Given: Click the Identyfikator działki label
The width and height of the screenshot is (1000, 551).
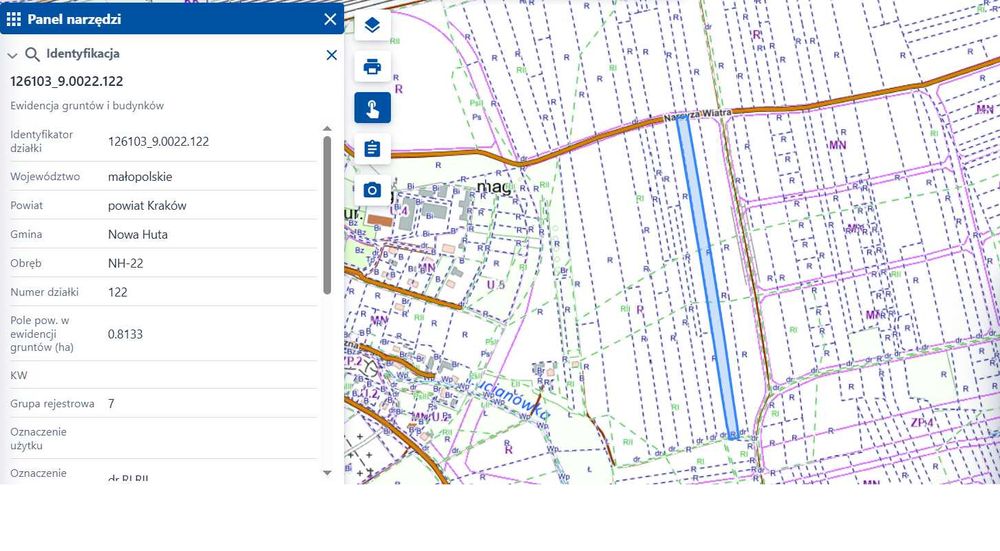Looking at the screenshot, I should pos(41,141).
